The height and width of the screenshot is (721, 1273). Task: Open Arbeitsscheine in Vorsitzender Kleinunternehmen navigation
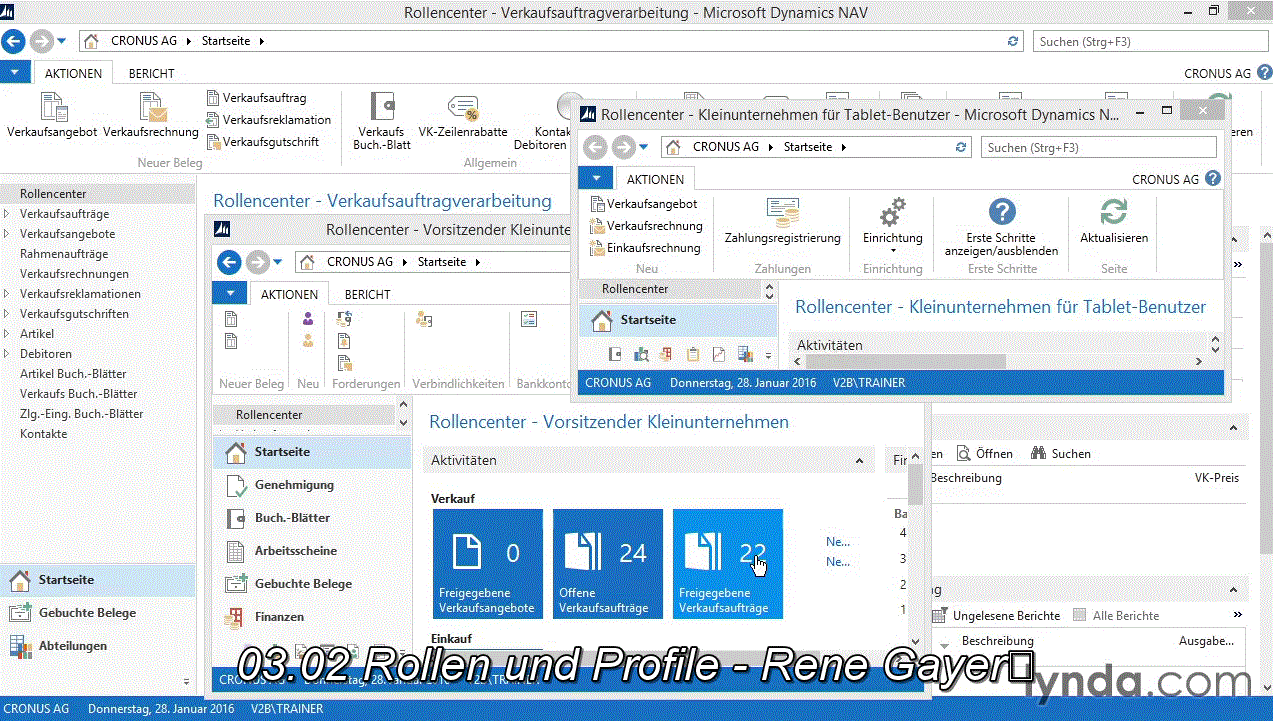click(x=295, y=551)
